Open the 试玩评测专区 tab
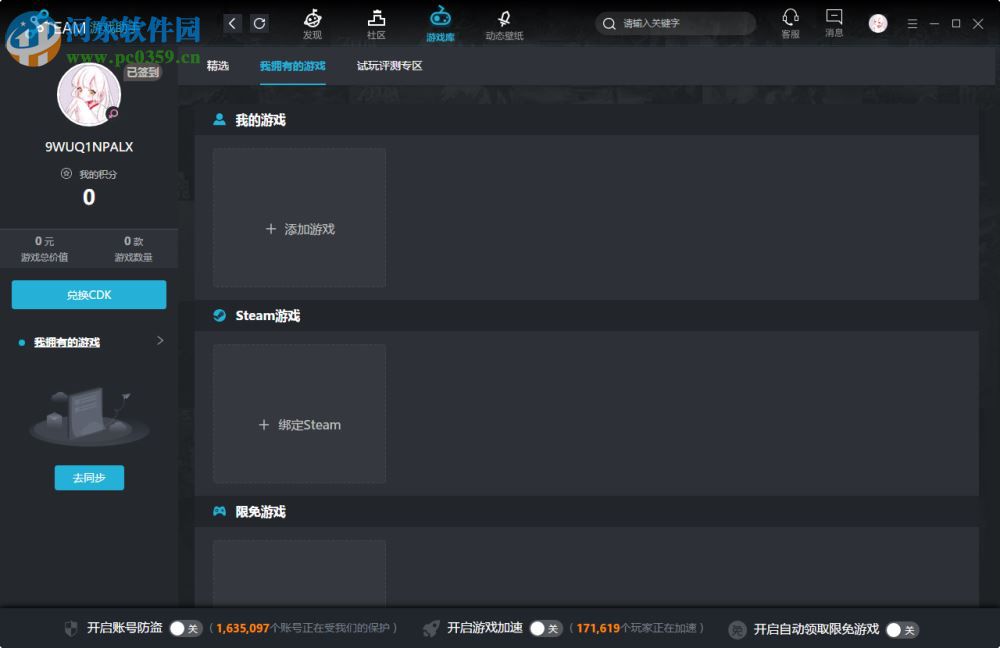 pyautogui.click(x=390, y=65)
